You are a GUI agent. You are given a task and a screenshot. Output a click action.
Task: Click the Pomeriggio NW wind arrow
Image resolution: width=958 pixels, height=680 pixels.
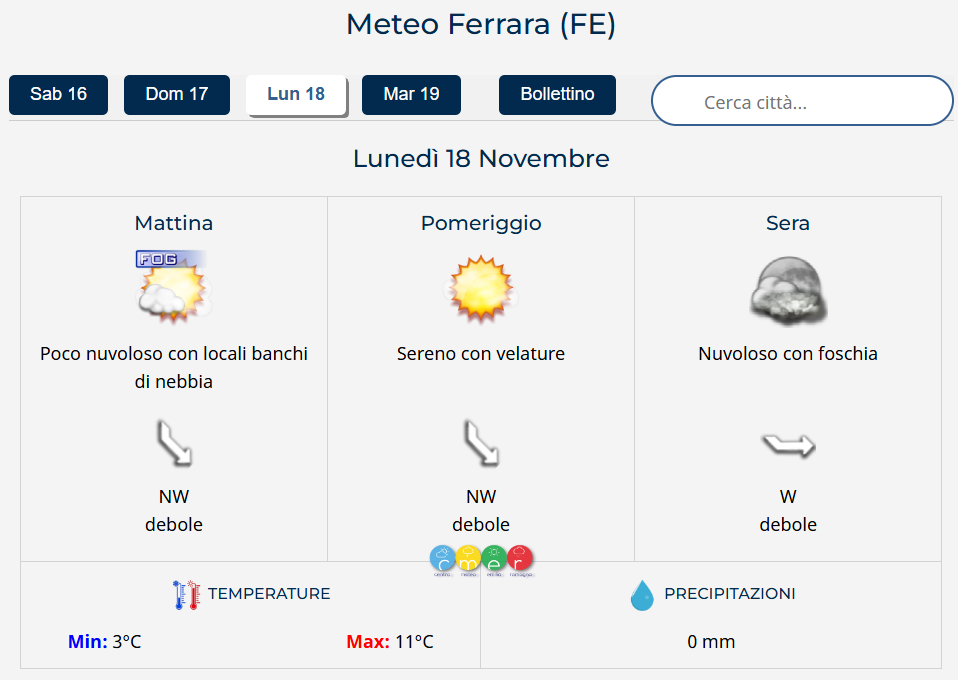coord(481,443)
